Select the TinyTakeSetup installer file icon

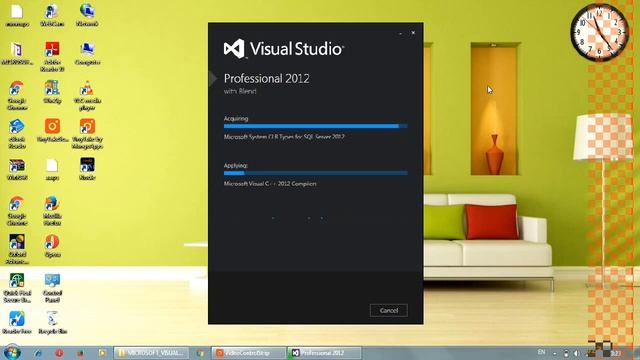click(x=52, y=131)
